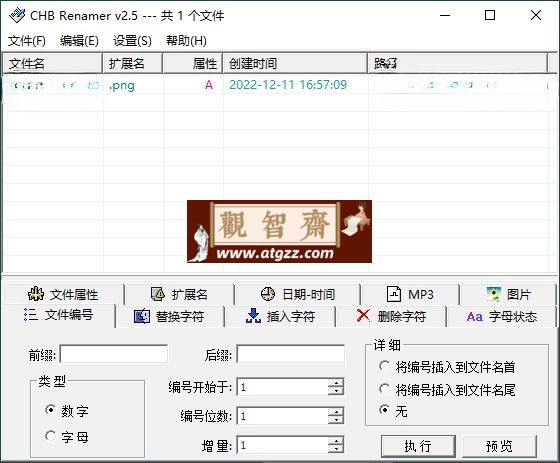Select the 无 radio option
Image resolution: width=560 pixels, height=463 pixels.
pyautogui.click(x=384, y=410)
